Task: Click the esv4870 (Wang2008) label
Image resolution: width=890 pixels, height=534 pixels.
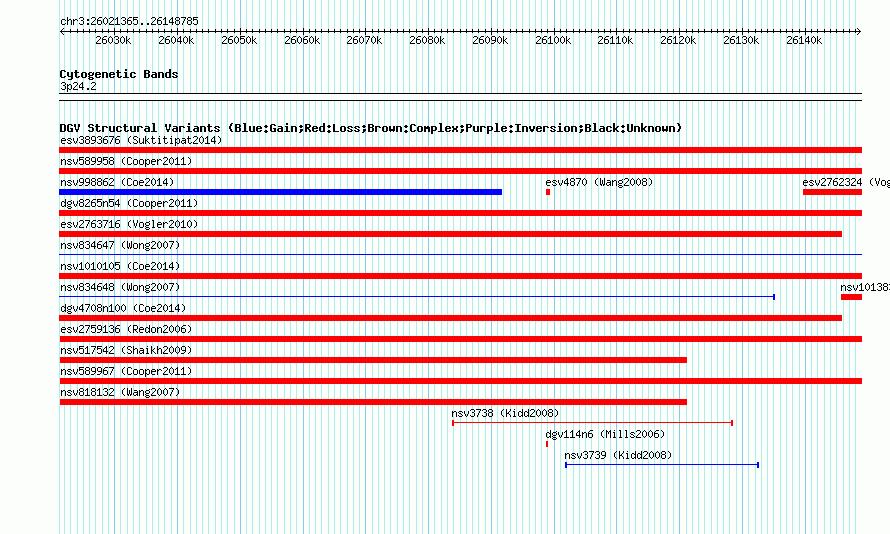Action: coord(599,182)
